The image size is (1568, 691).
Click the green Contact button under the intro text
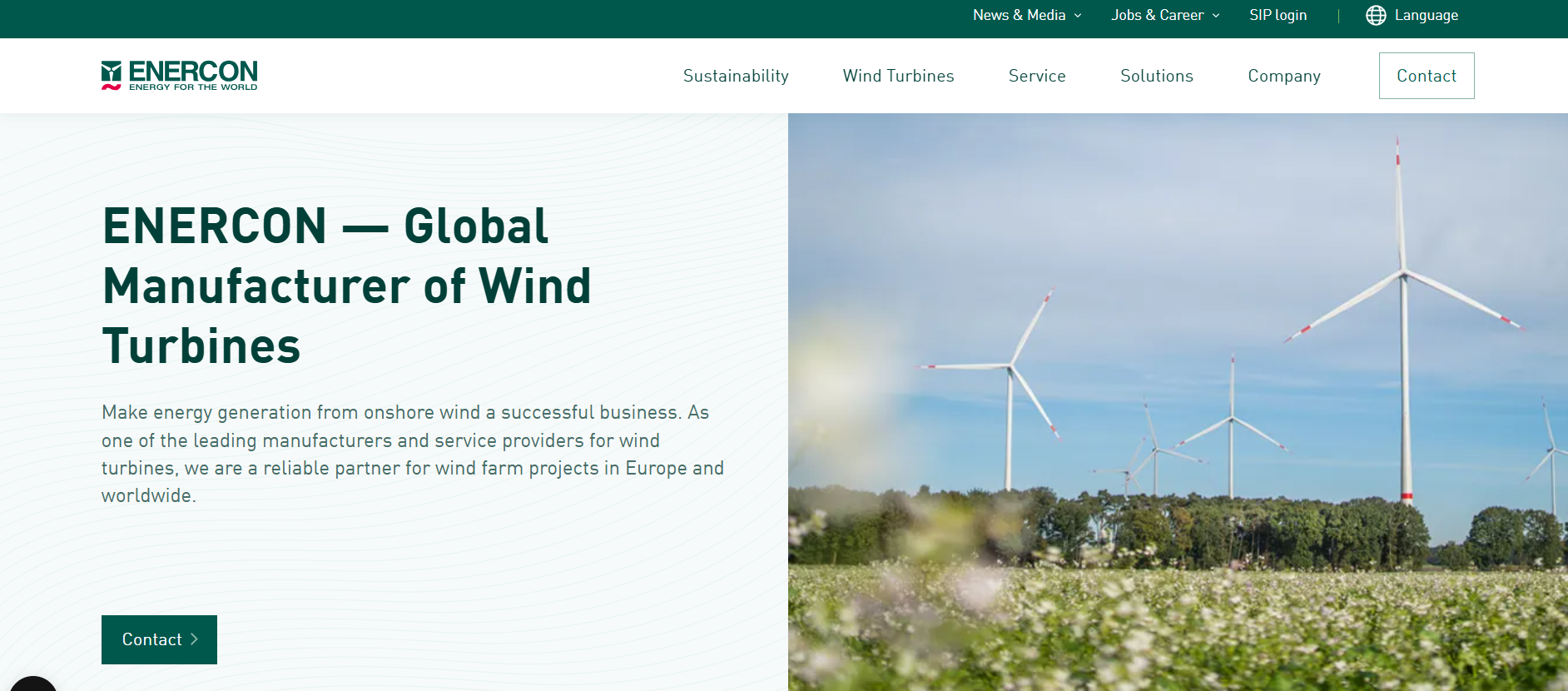(x=151, y=639)
